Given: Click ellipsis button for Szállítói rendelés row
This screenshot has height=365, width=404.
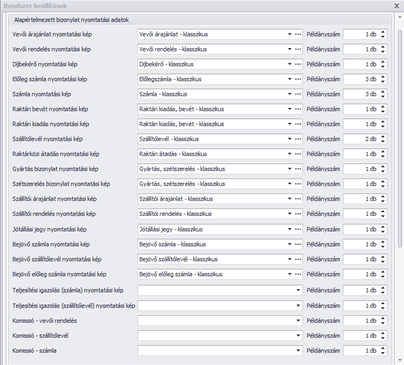Looking at the screenshot, I should 298,214.
